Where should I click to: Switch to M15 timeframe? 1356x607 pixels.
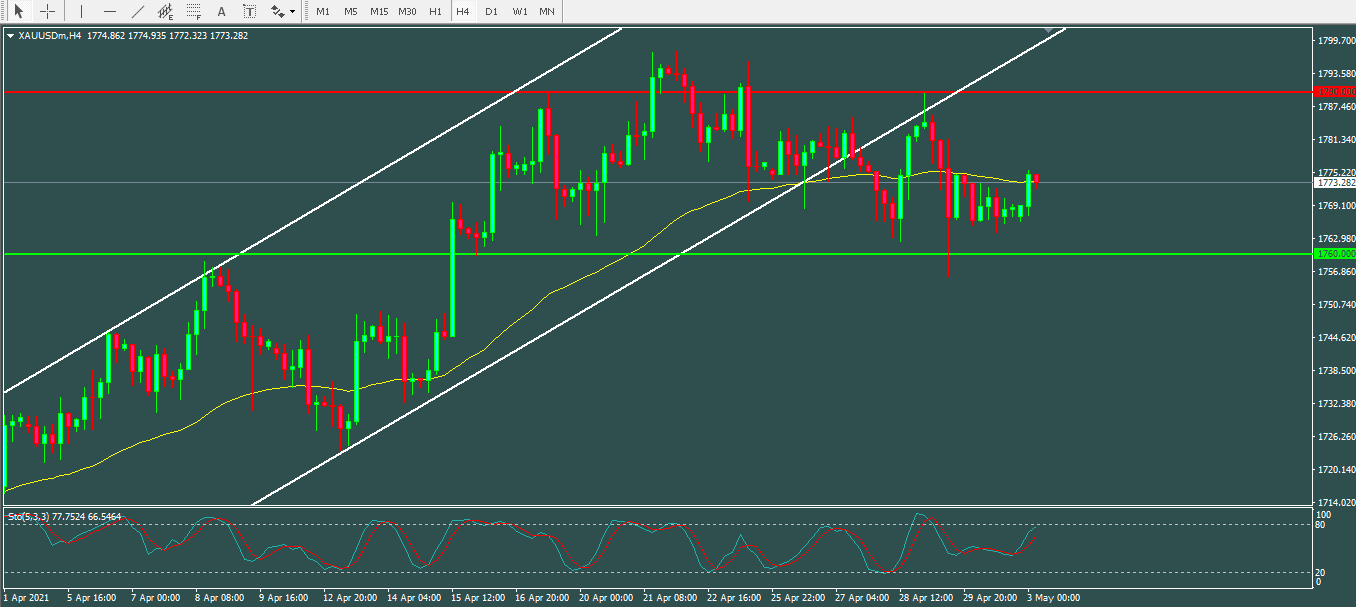click(x=379, y=11)
